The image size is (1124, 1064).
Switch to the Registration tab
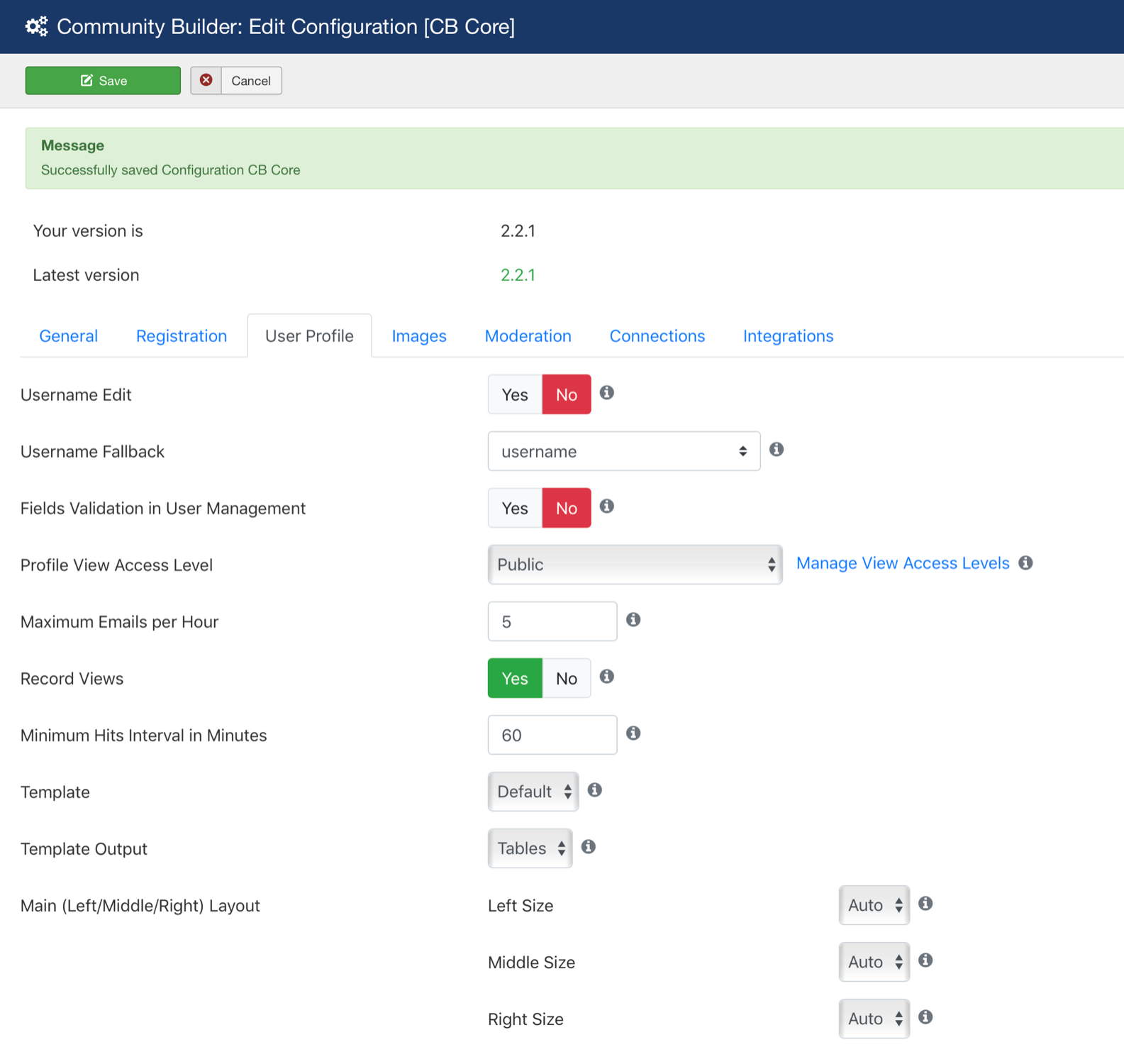coord(182,336)
